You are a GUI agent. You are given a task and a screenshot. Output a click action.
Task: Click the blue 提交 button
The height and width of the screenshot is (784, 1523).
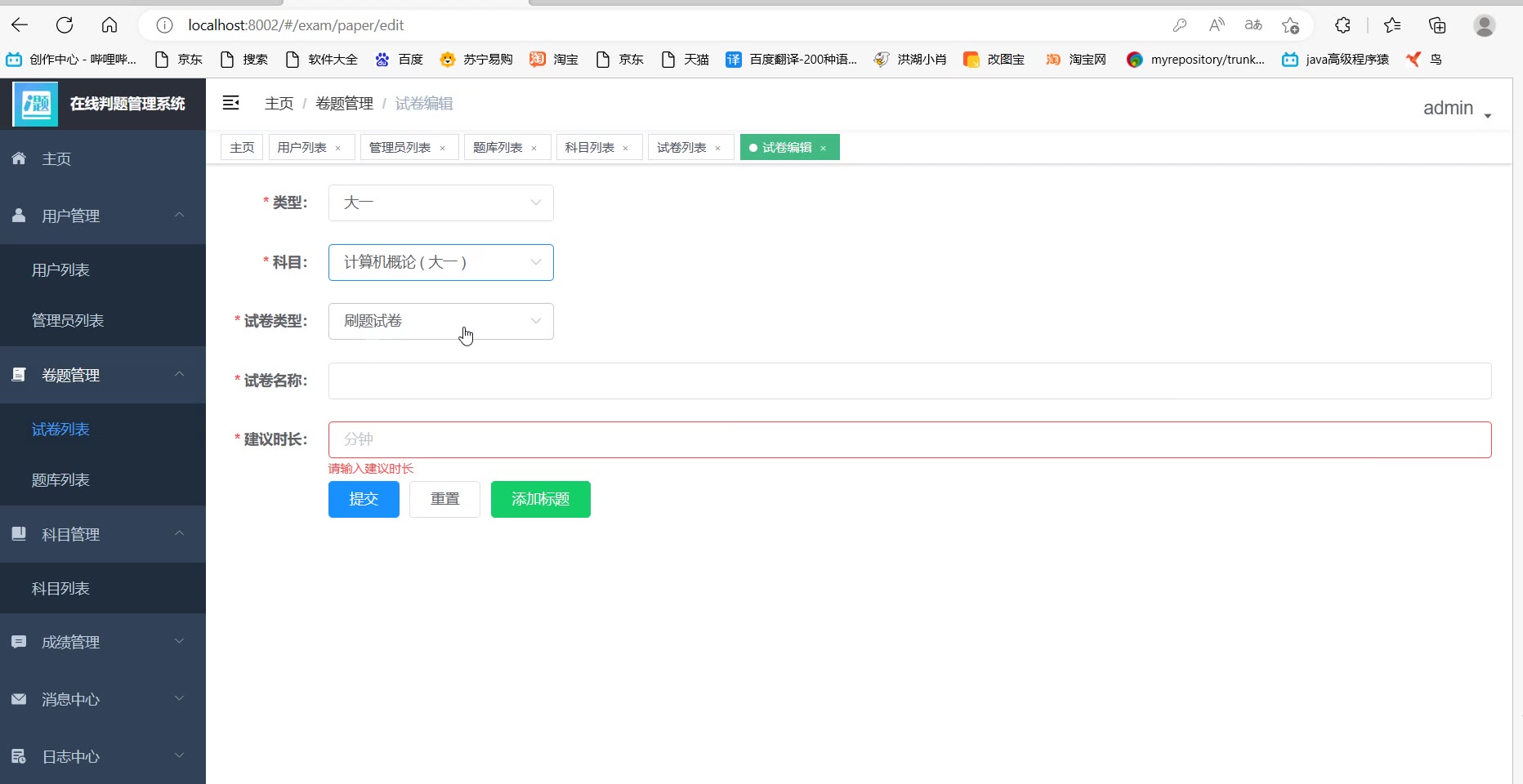point(364,499)
